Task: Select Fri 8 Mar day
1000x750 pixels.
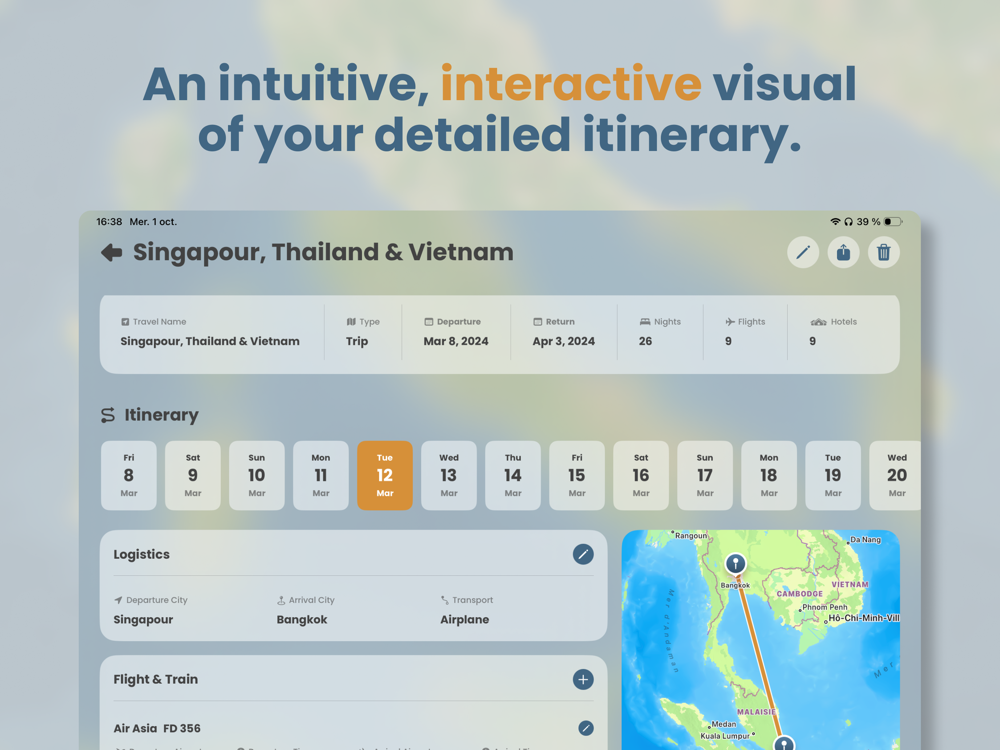Action: point(129,475)
